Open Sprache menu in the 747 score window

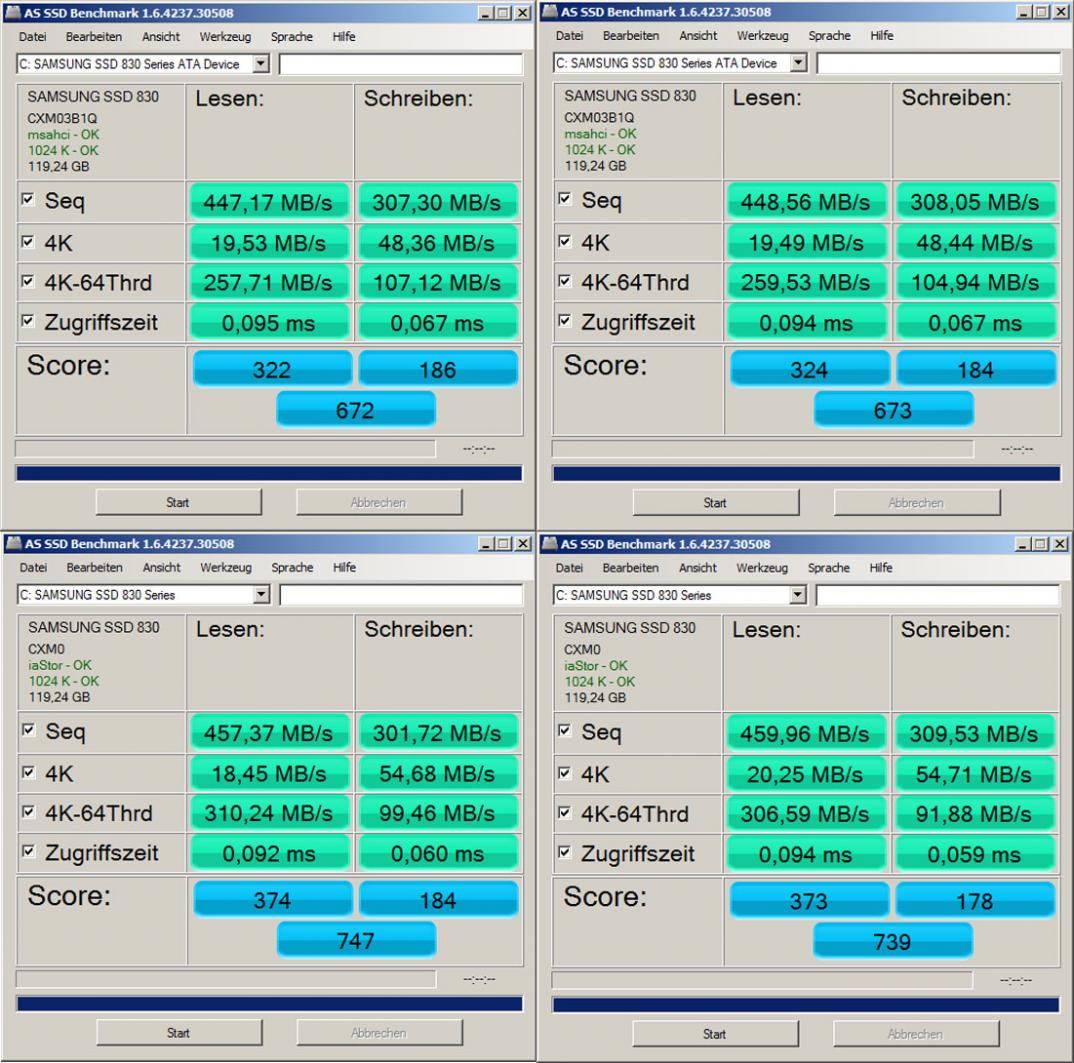292,568
